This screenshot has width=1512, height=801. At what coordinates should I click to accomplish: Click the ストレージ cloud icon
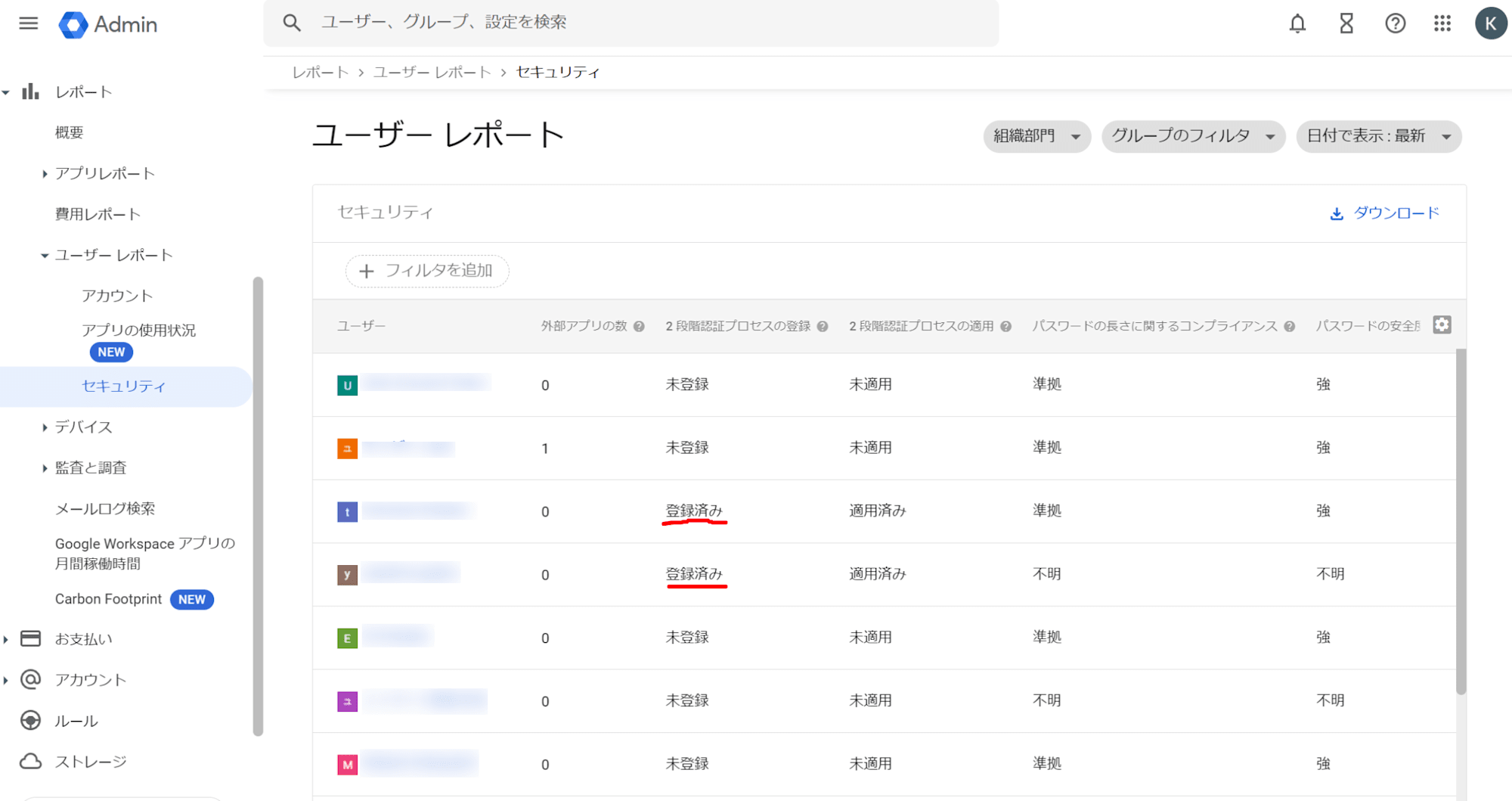tap(30, 761)
